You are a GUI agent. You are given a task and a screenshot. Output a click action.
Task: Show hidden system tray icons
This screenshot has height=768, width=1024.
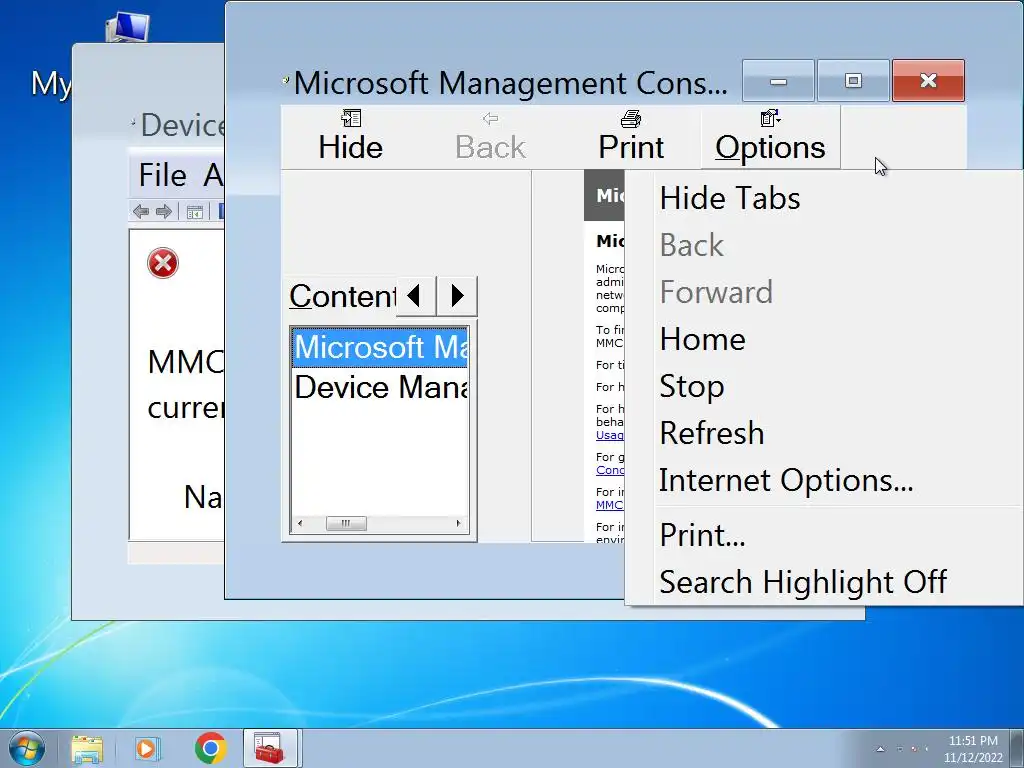click(x=880, y=749)
